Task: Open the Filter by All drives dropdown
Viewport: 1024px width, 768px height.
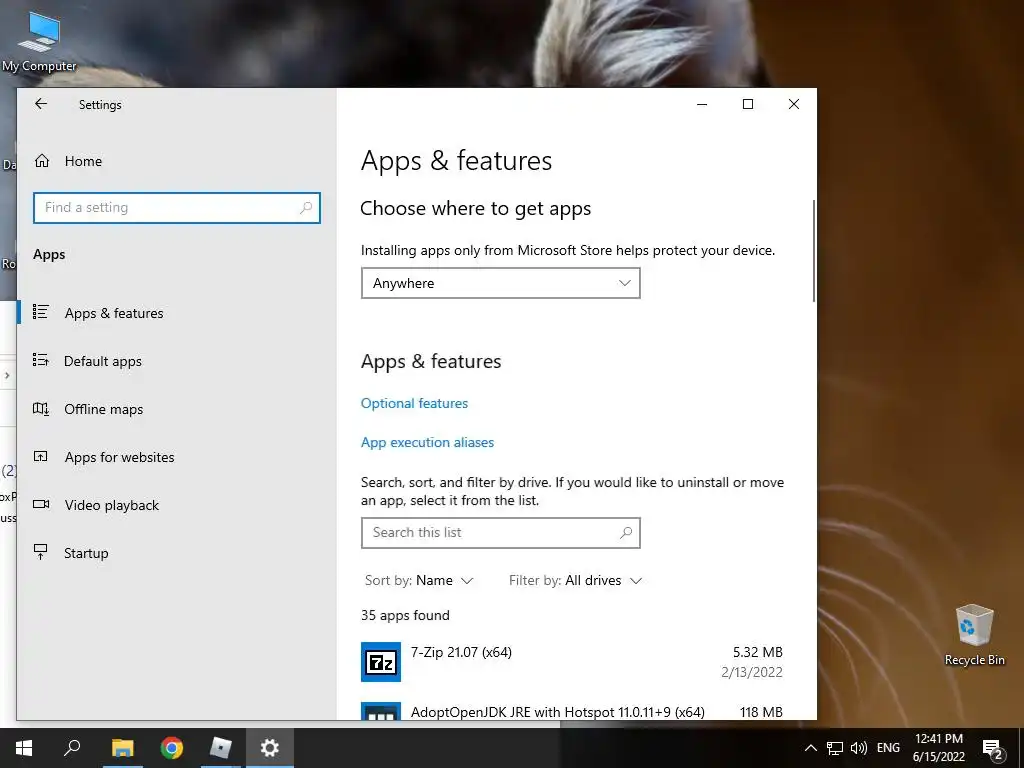Action: pyautogui.click(x=575, y=581)
